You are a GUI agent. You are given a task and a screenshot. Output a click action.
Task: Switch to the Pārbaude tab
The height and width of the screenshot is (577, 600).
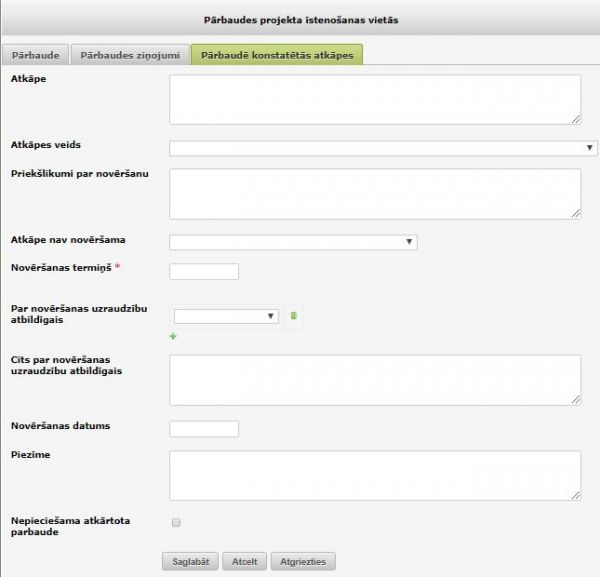[x=35, y=55]
